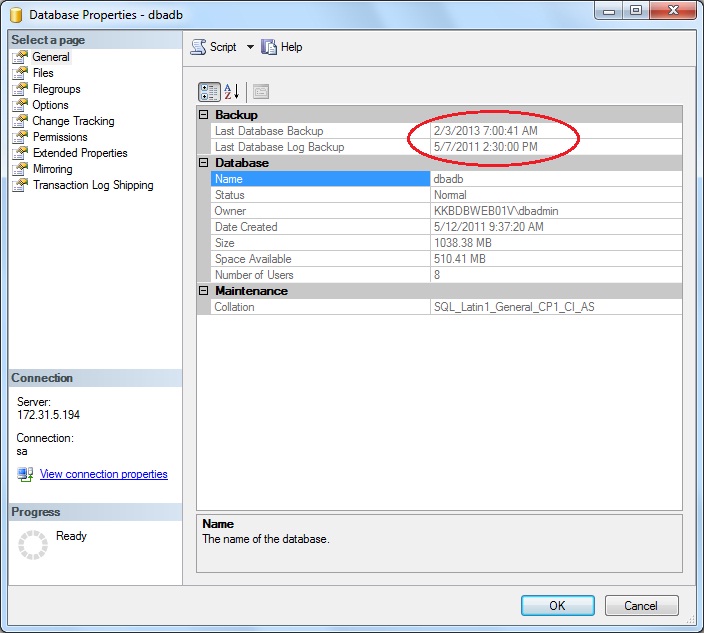704x633 pixels.
Task: Click the server address 172.31.5.194
Action: click(48, 415)
